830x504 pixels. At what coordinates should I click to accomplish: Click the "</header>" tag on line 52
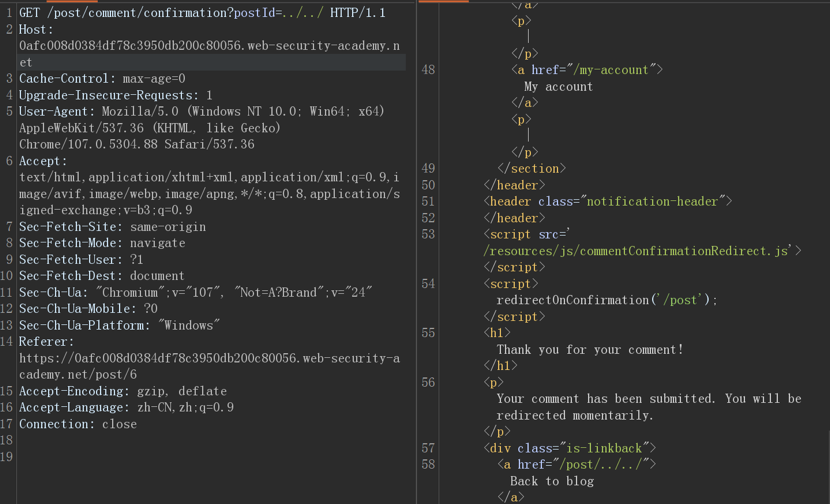[x=514, y=218]
